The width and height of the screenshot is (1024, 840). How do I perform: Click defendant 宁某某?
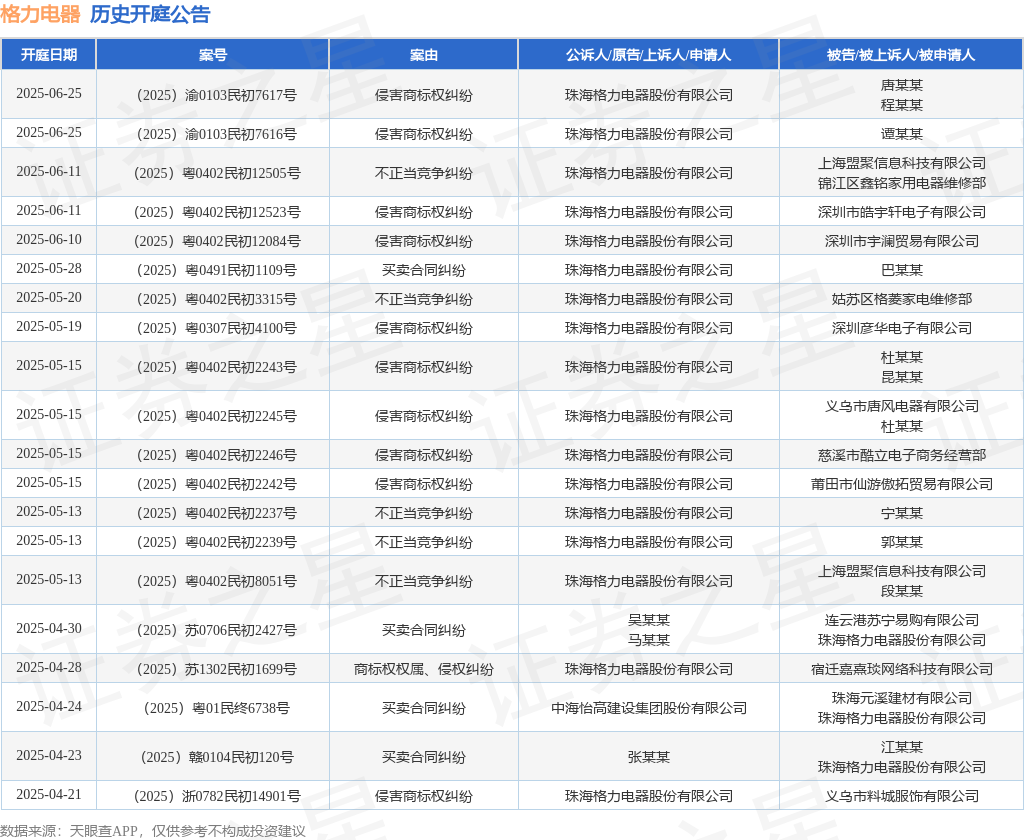tap(901, 513)
